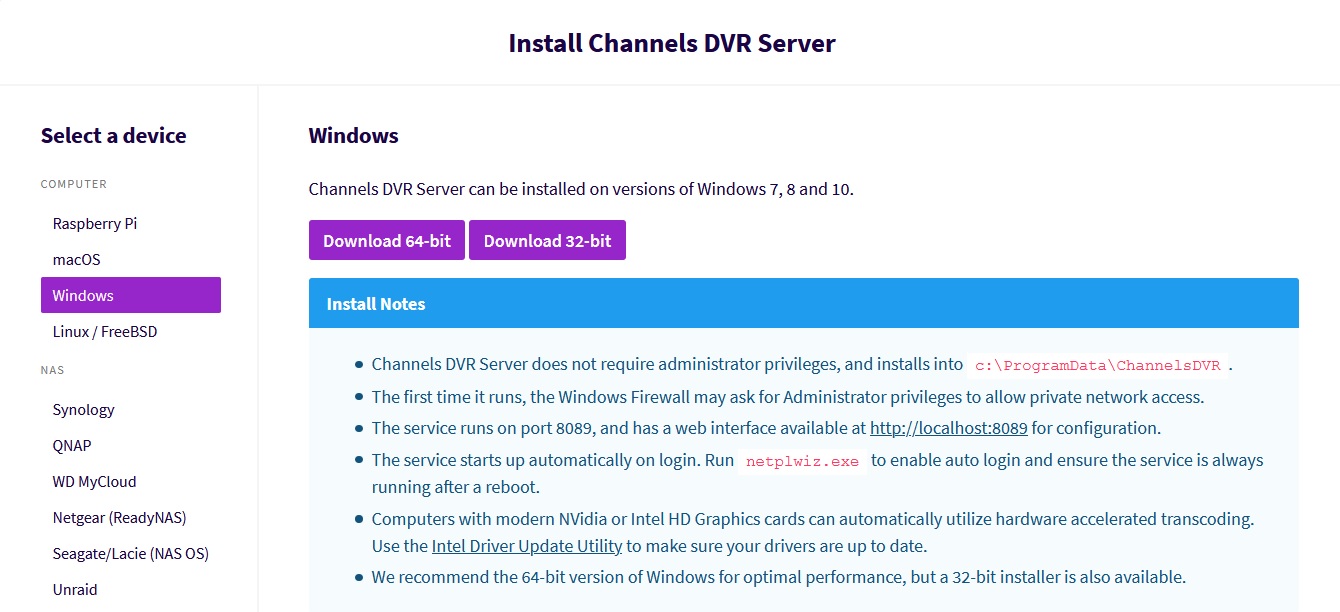Viewport: 1340px width, 612px height.
Task: Click the c:\ProgramData\ChannelsDVR code path
Action: [1097, 365]
